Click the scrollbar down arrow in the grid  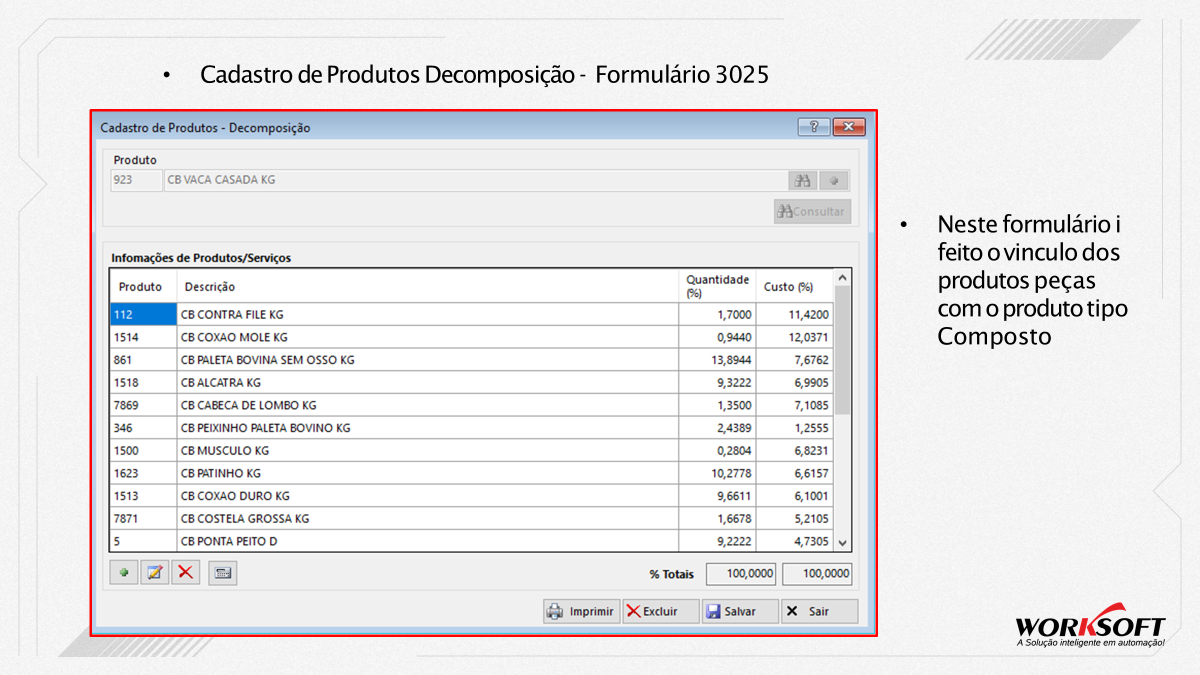click(x=842, y=542)
